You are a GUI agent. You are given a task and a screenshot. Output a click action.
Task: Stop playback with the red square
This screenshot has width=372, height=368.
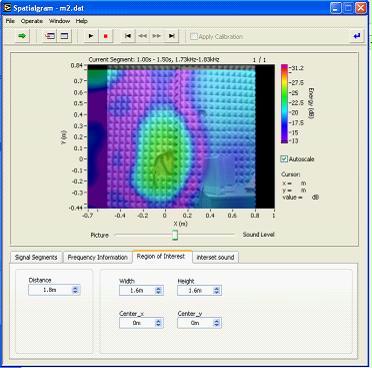(x=106, y=36)
